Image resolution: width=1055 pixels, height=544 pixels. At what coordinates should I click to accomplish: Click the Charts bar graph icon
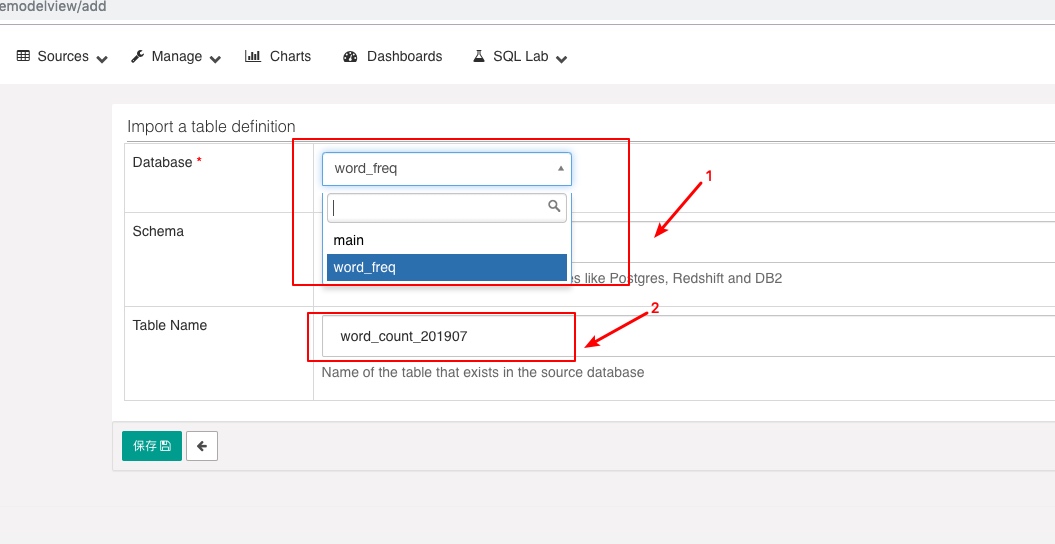pyautogui.click(x=252, y=56)
